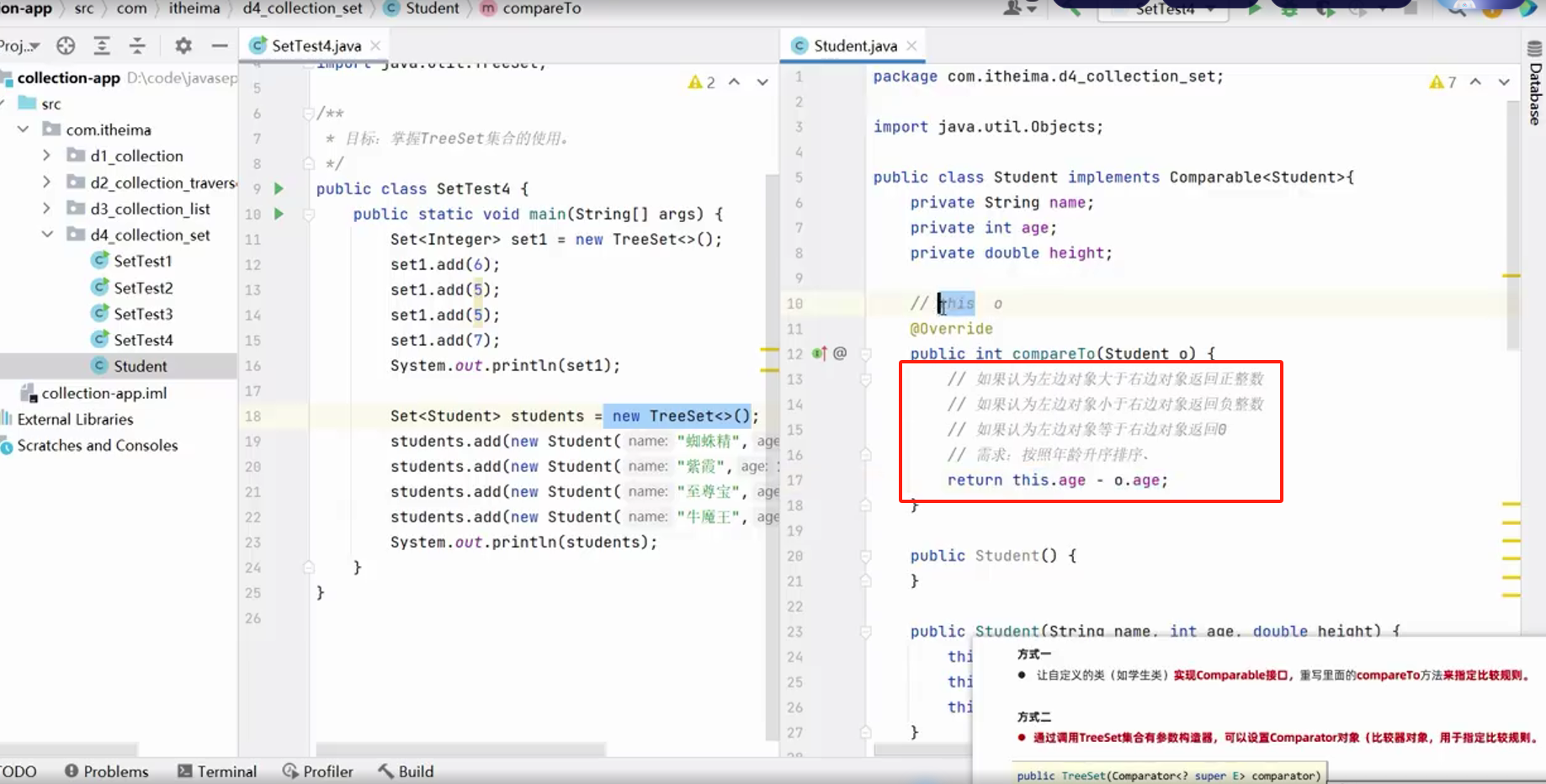Click the @ gutter icon next to compareTo

pyautogui.click(x=840, y=353)
